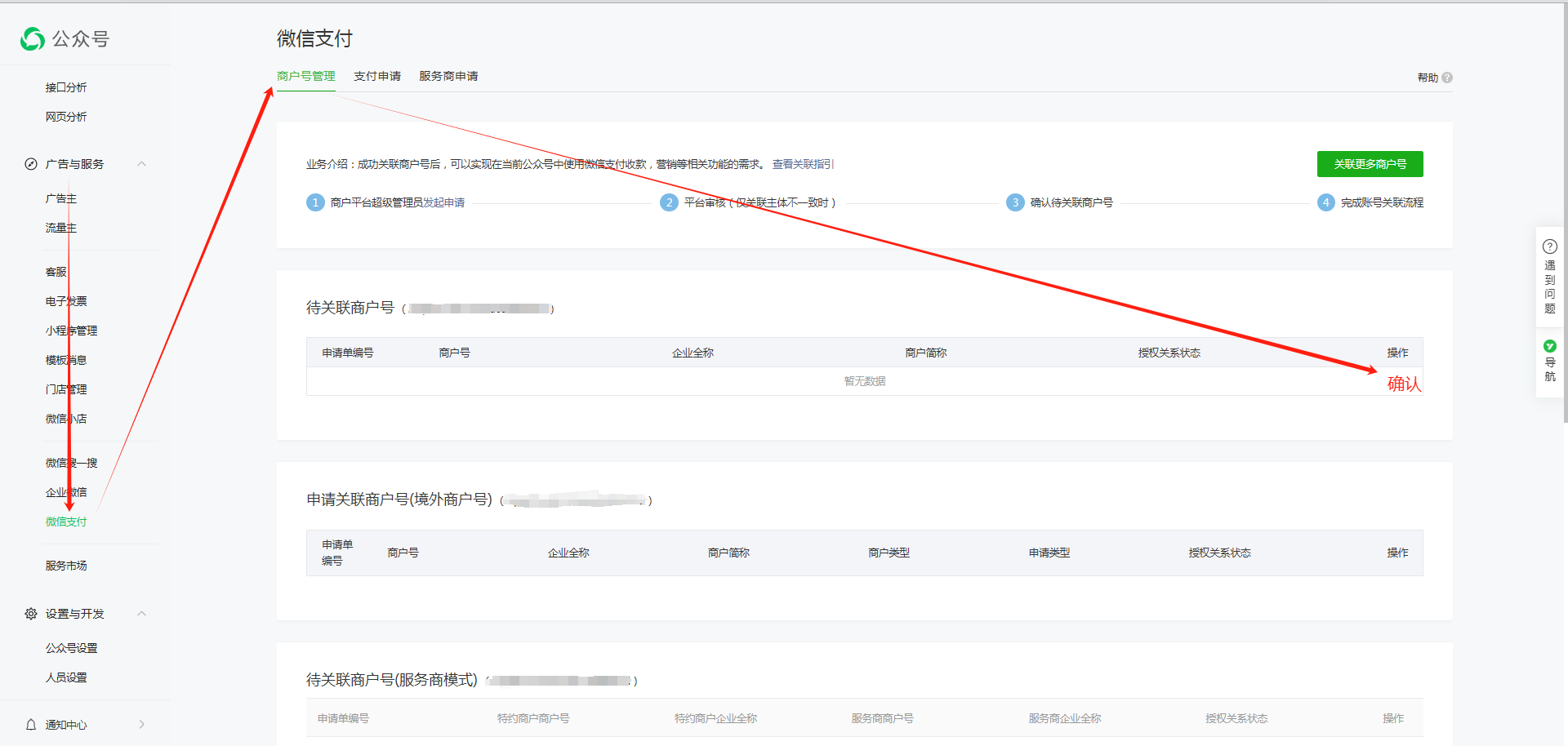Open 流量主 in the sidebar
The image size is (1568, 746).
(x=61, y=228)
